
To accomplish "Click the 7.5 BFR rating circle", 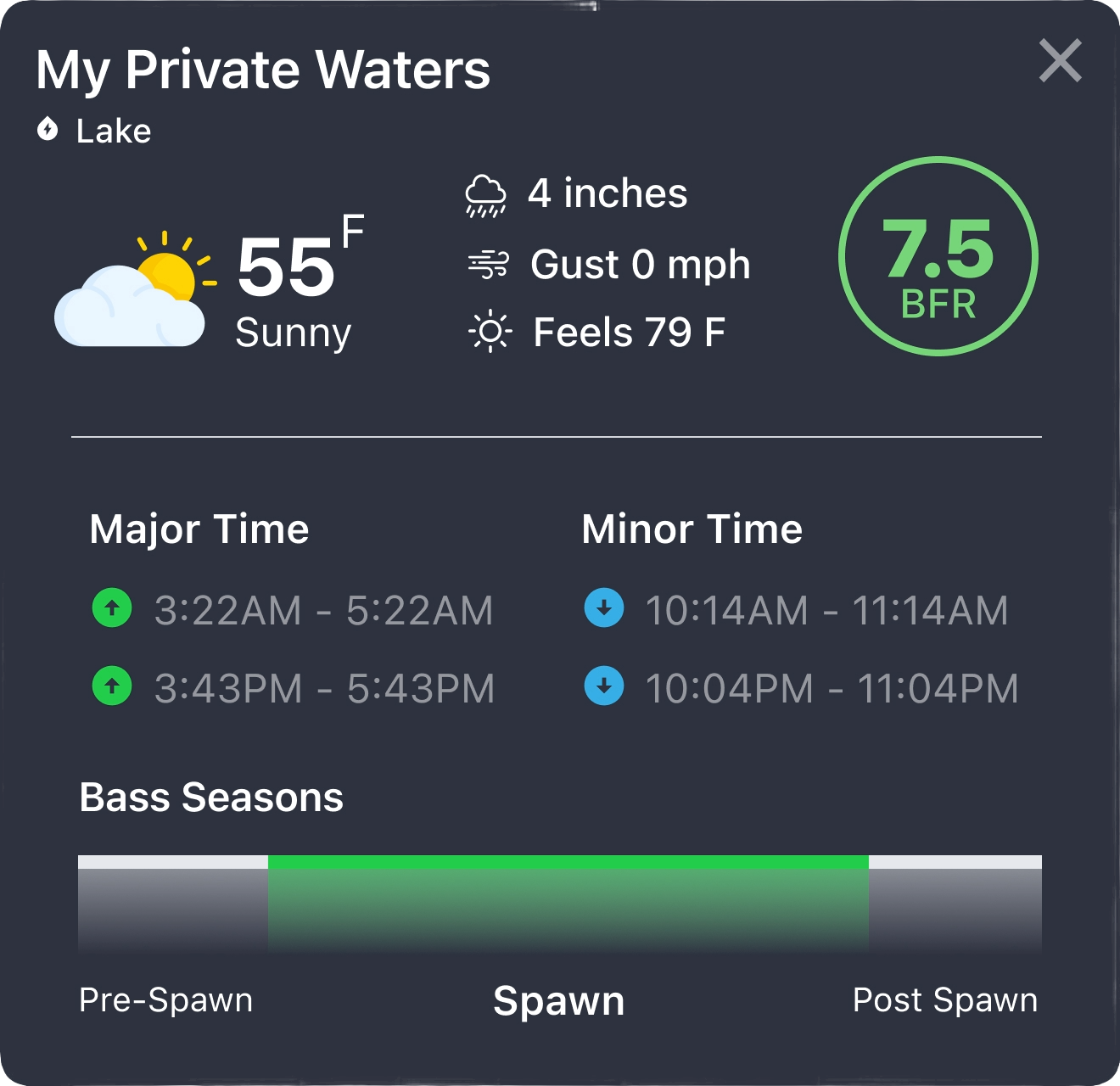I will (x=938, y=256).
